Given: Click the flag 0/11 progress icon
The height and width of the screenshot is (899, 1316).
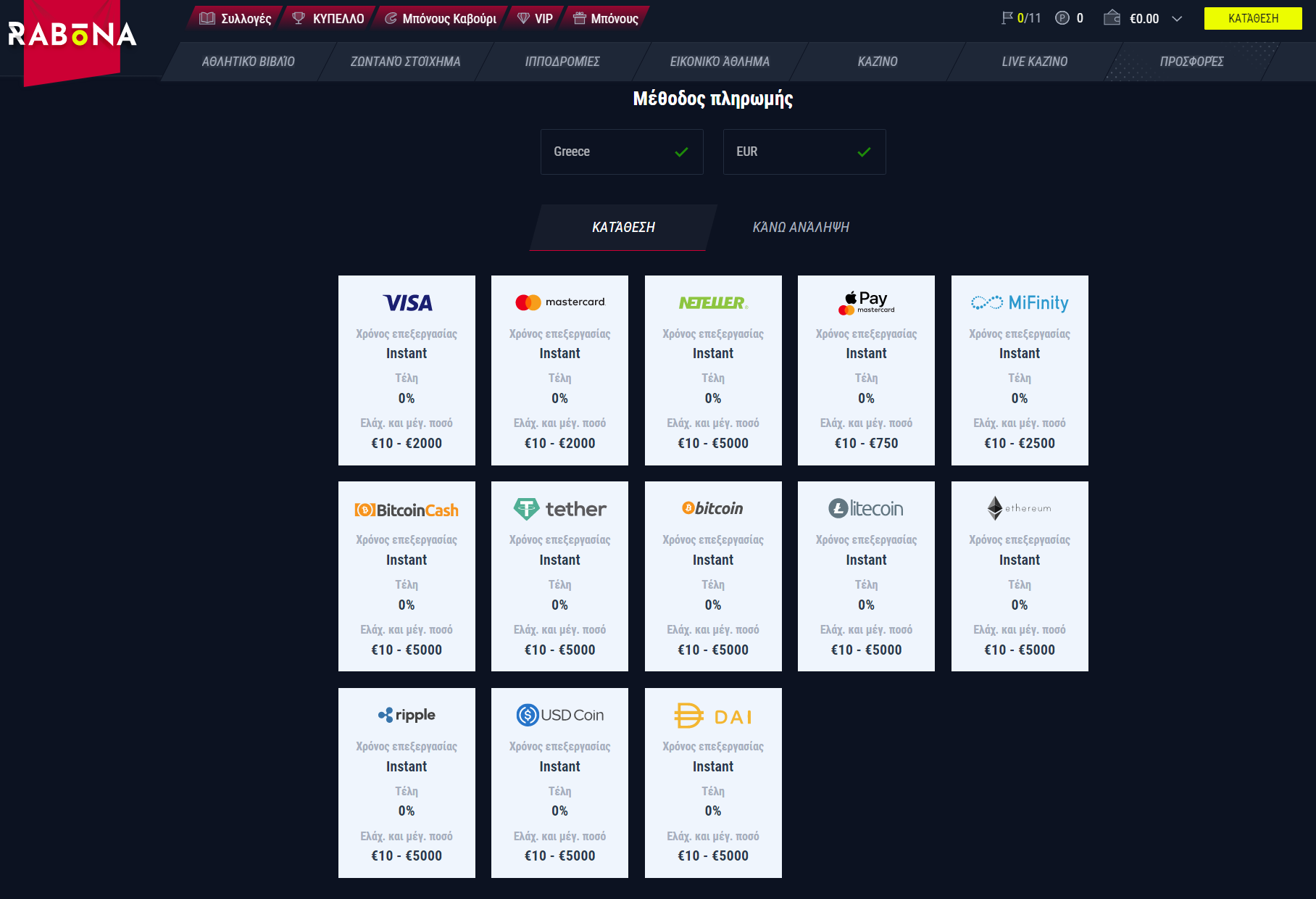Looking at the screenshot, I should (1007, 18).
